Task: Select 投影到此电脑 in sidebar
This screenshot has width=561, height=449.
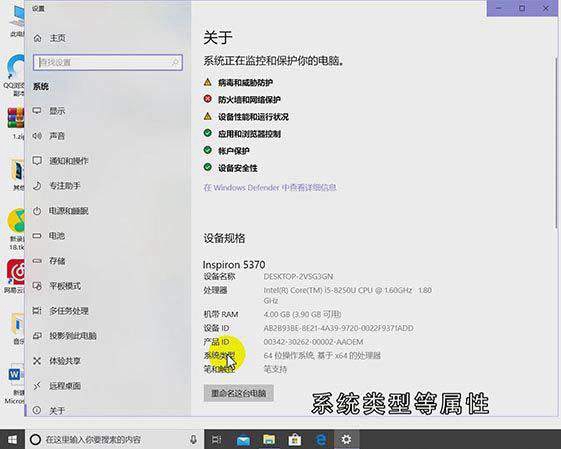Action: (64, 336)
